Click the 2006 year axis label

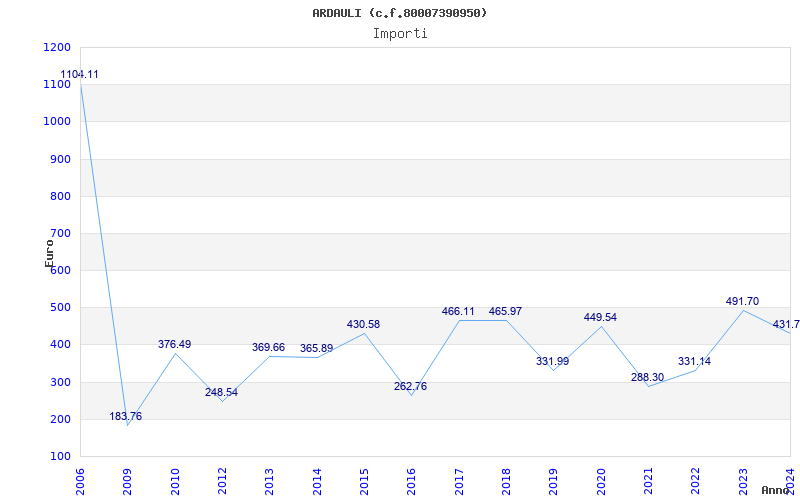pos(81,480)
